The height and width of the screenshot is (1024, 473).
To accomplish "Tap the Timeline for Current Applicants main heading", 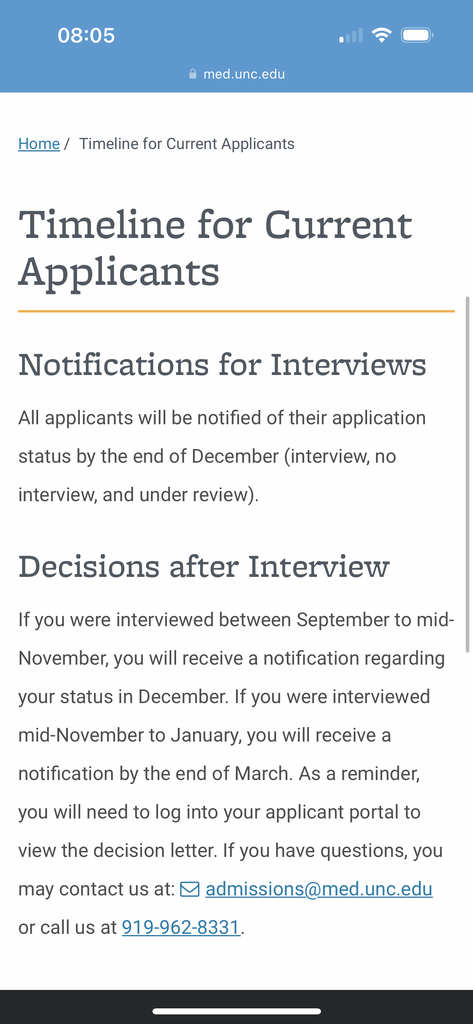I will tap(216, 248).
